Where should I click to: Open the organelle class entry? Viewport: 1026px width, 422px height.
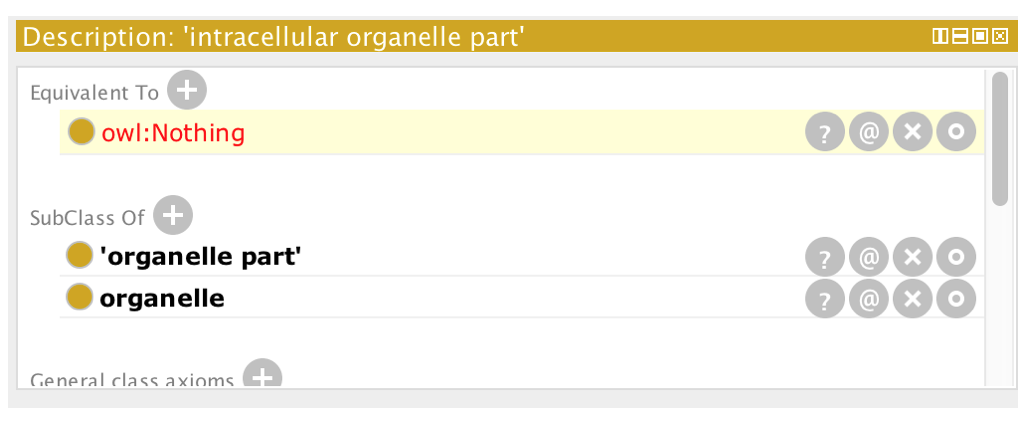(x=162, y=298)
